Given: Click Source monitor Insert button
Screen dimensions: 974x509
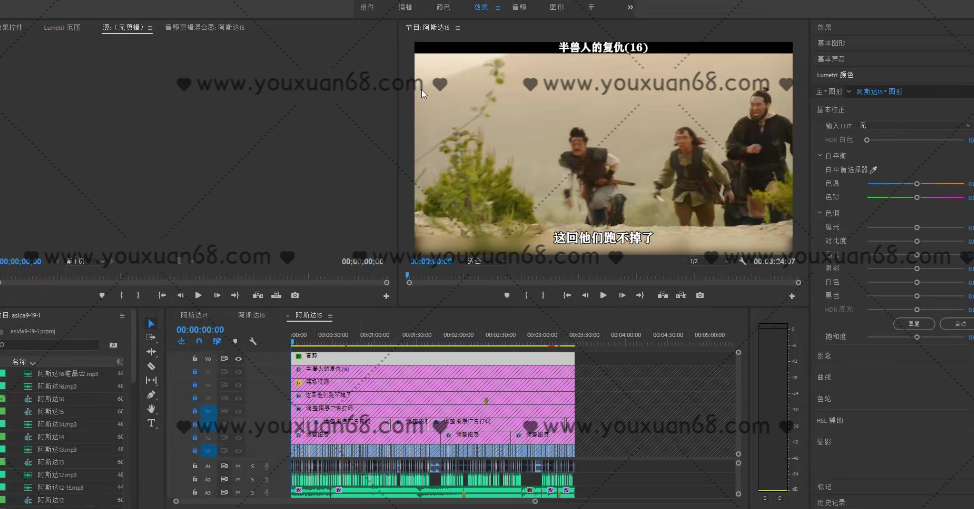Looking at the screenshot, I should (258, 296).
